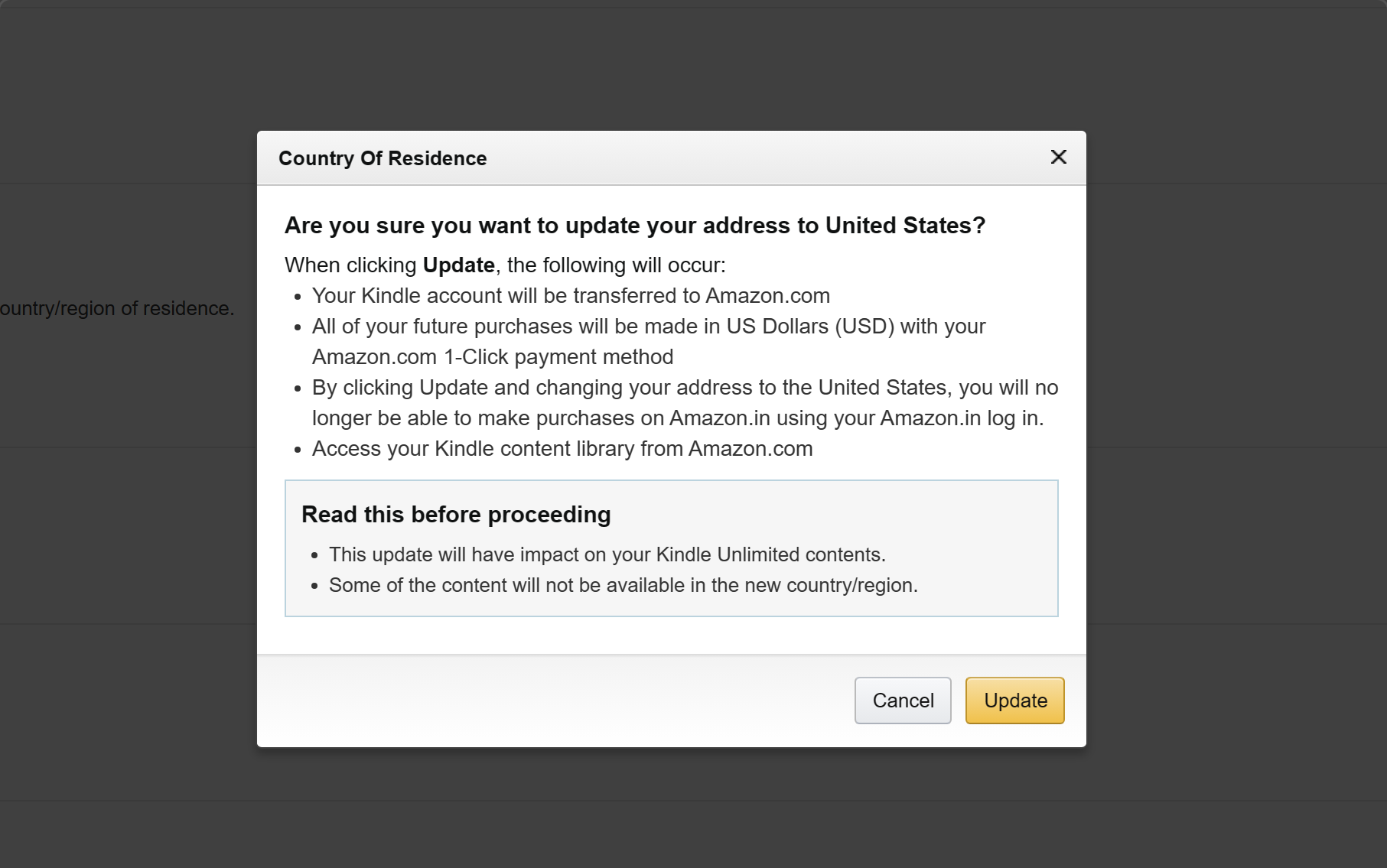Click the dimmed 'ountry/region of residence' background text
This screenshot has width=1387, height=868.
click(117, 308)
